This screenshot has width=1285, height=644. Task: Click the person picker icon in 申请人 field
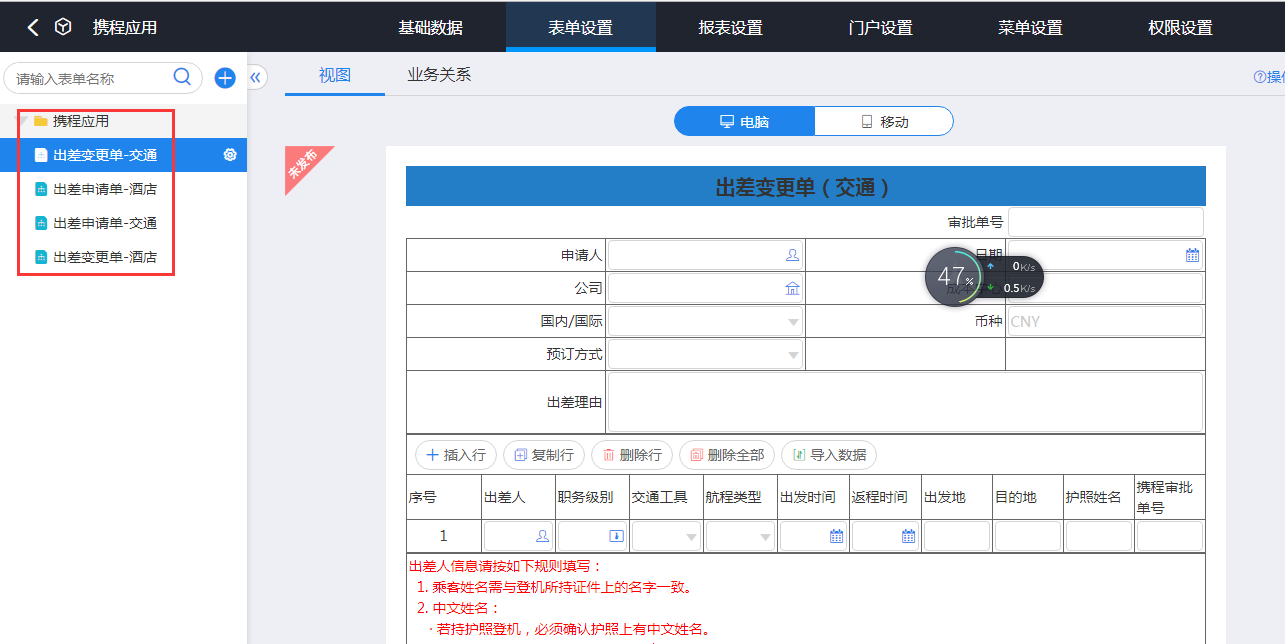click(x=792, y=256)
